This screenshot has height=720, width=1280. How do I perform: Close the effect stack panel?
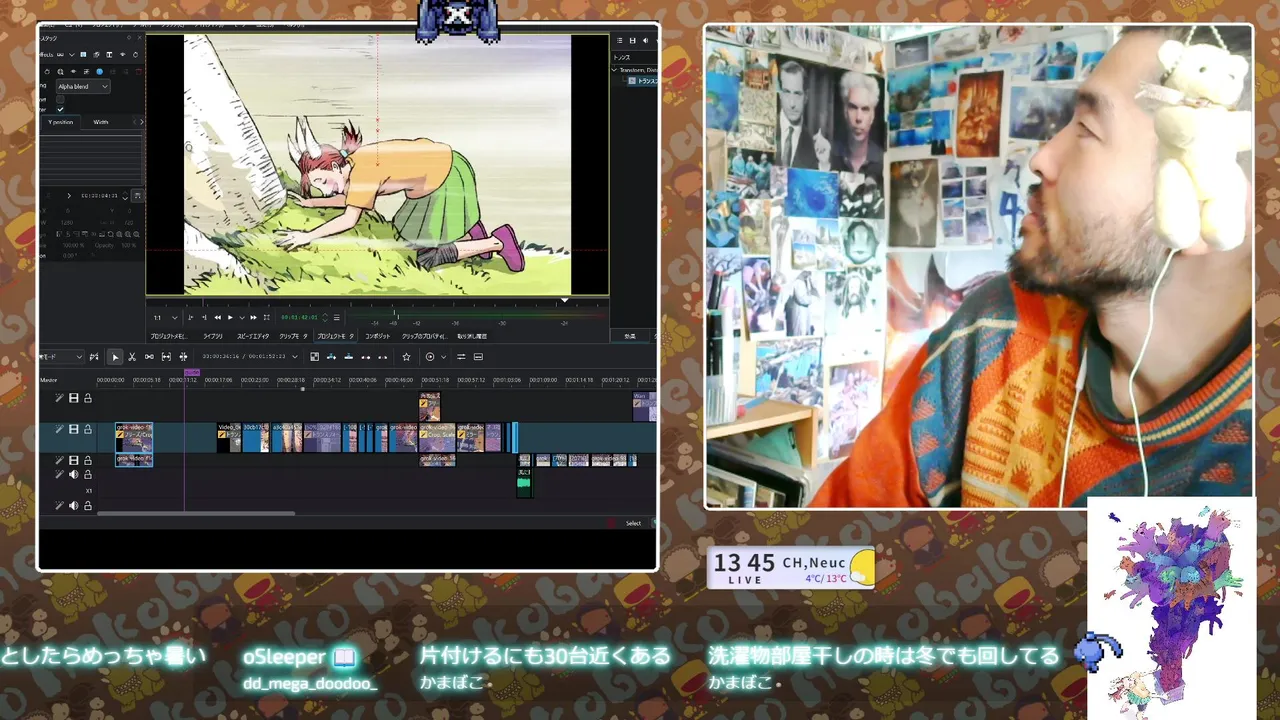click(140, 37)
